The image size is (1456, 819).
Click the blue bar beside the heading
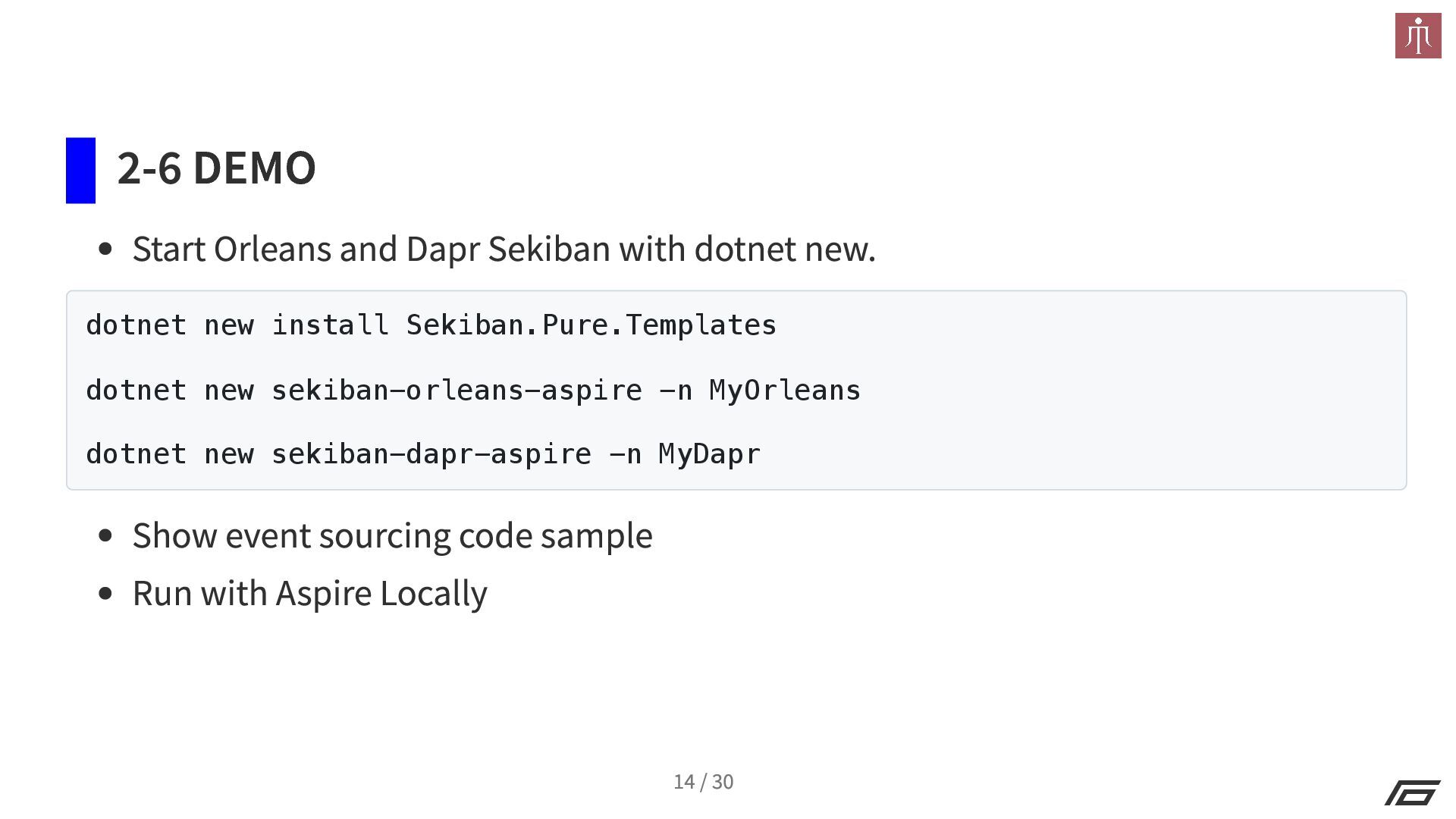tap(80, 171)
